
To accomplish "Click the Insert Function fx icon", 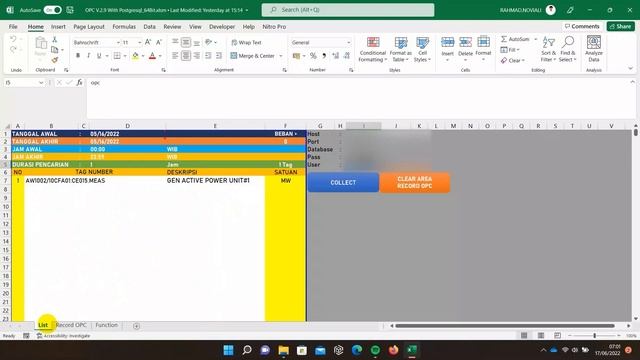I will pyautogui.click(x=80, y=83).
